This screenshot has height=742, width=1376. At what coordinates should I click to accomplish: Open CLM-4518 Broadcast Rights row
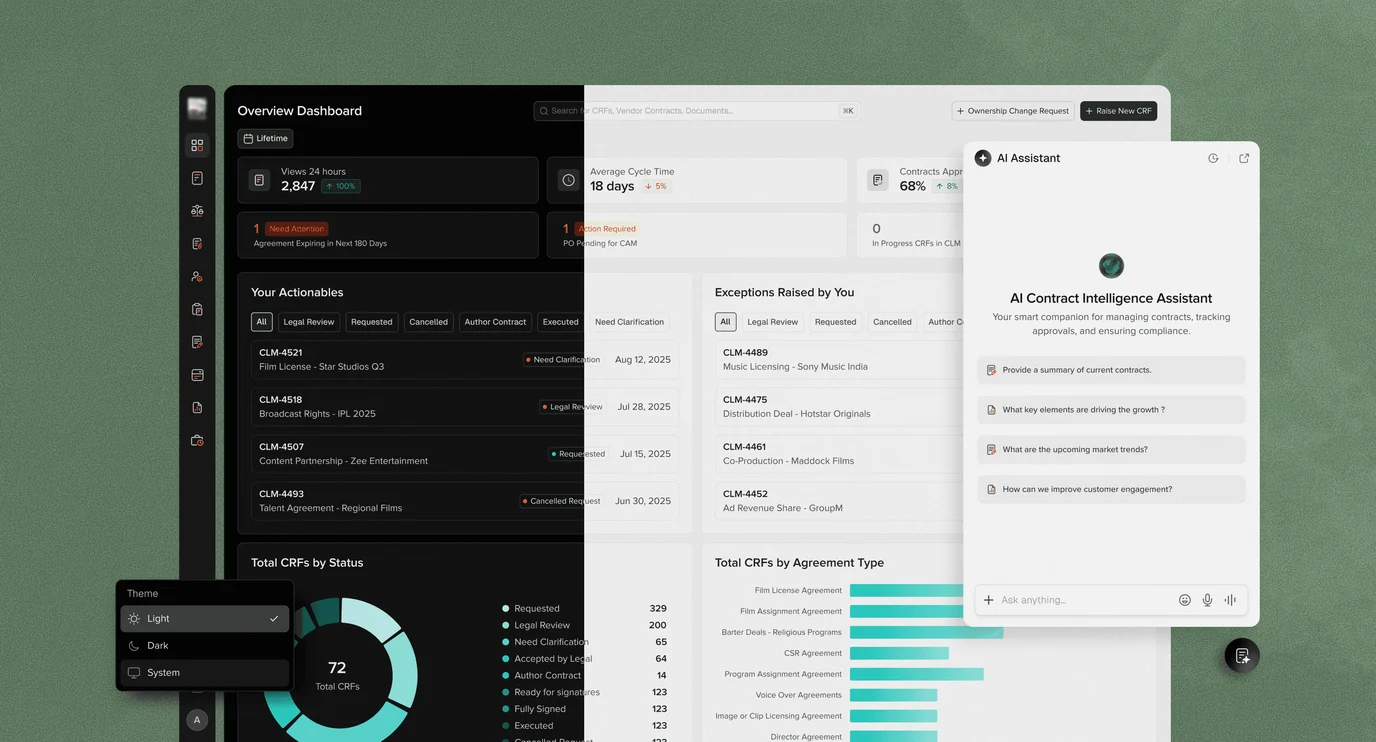[x=465, y=407]
